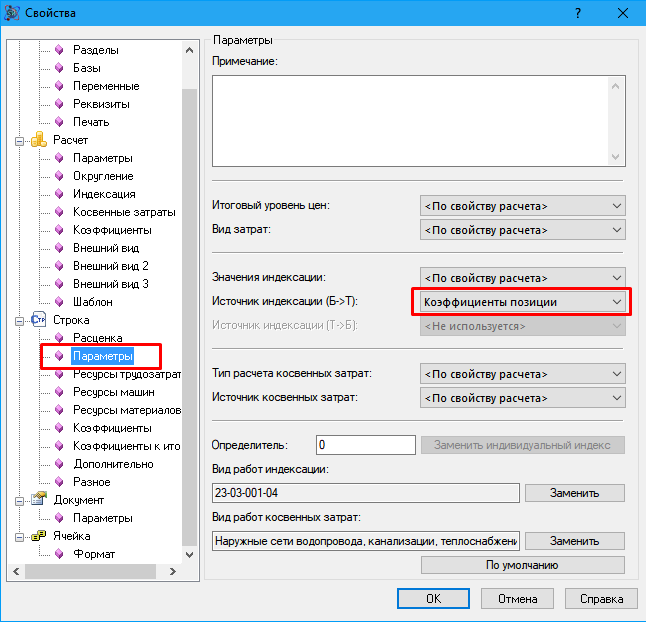
Task: Click the Документ node icon
Action: pos(39,500)
